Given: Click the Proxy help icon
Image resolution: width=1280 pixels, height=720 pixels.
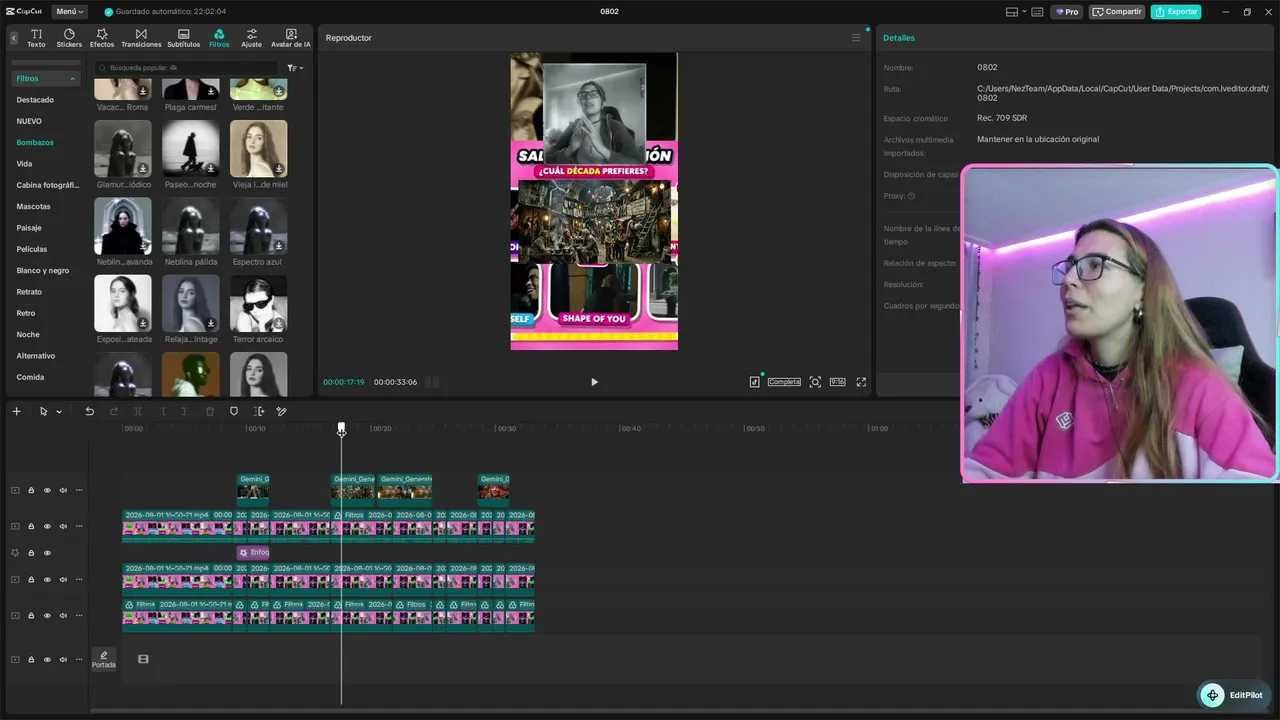Looking at the screenshot, I should 911,196.
